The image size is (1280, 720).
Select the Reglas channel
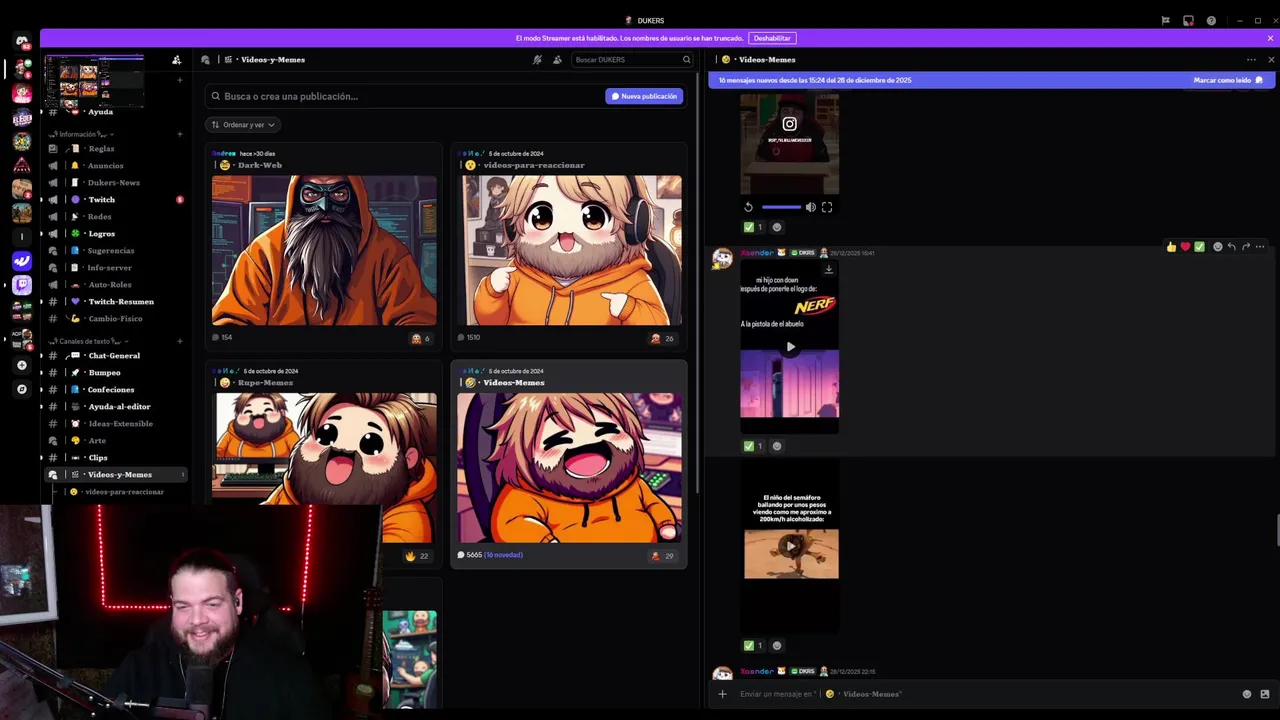click(116, 149)
